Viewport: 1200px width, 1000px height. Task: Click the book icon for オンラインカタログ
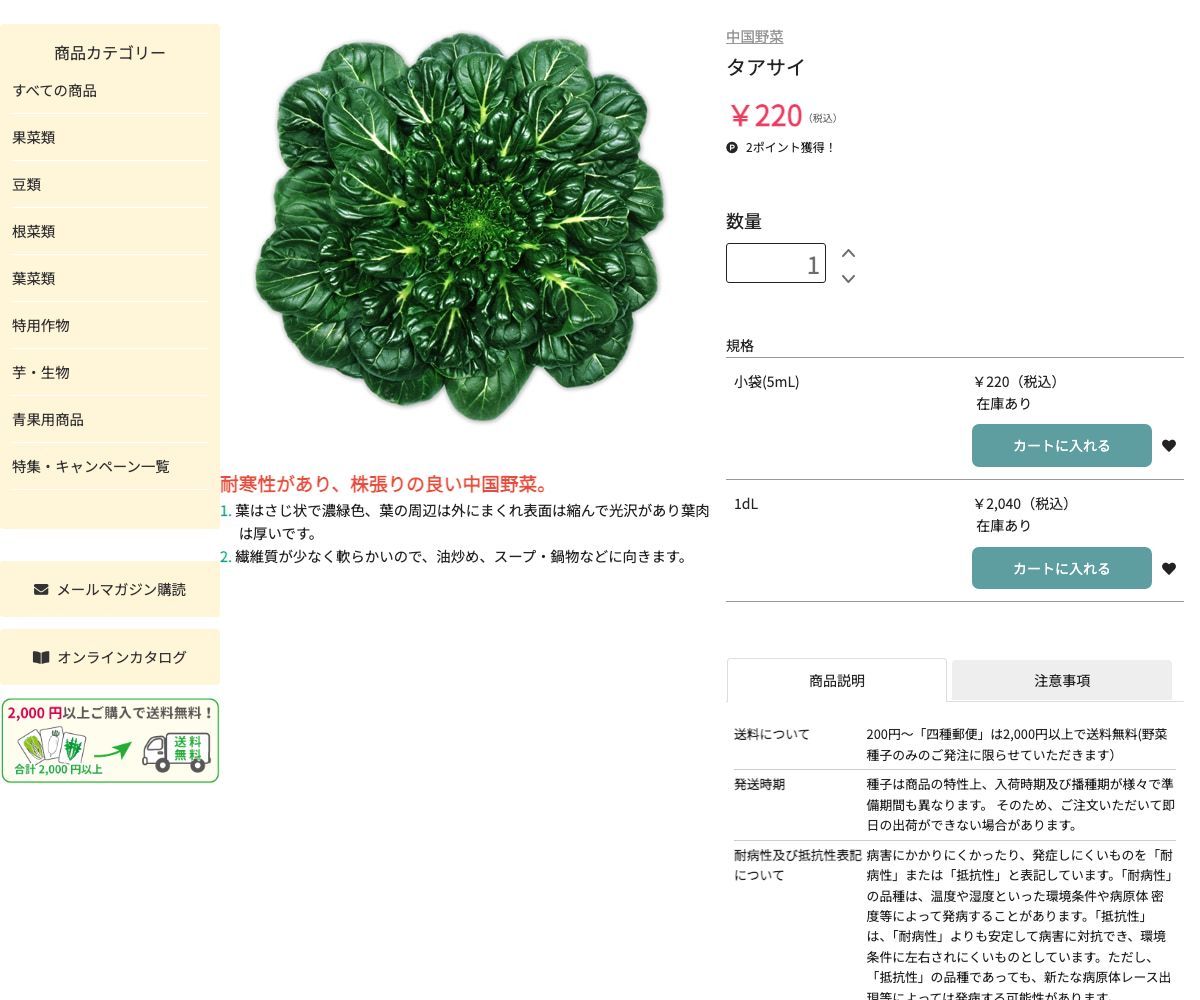pos(41,657)
